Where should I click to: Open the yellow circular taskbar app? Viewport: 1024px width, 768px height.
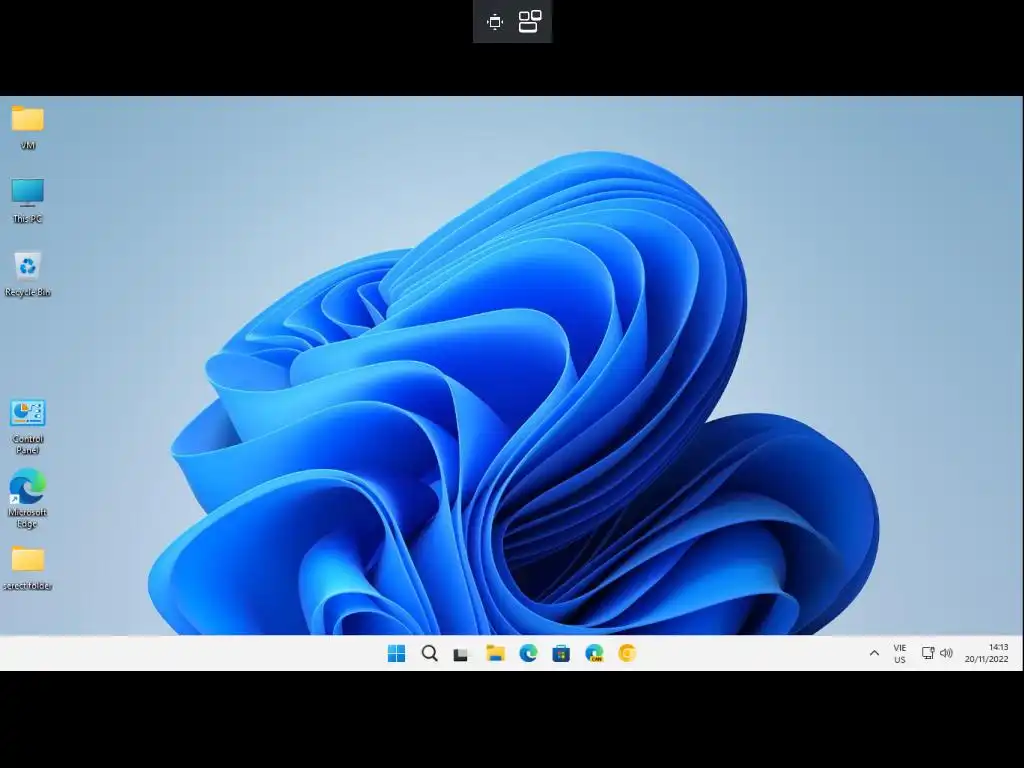pyautogui.click(x=627, y=653)
